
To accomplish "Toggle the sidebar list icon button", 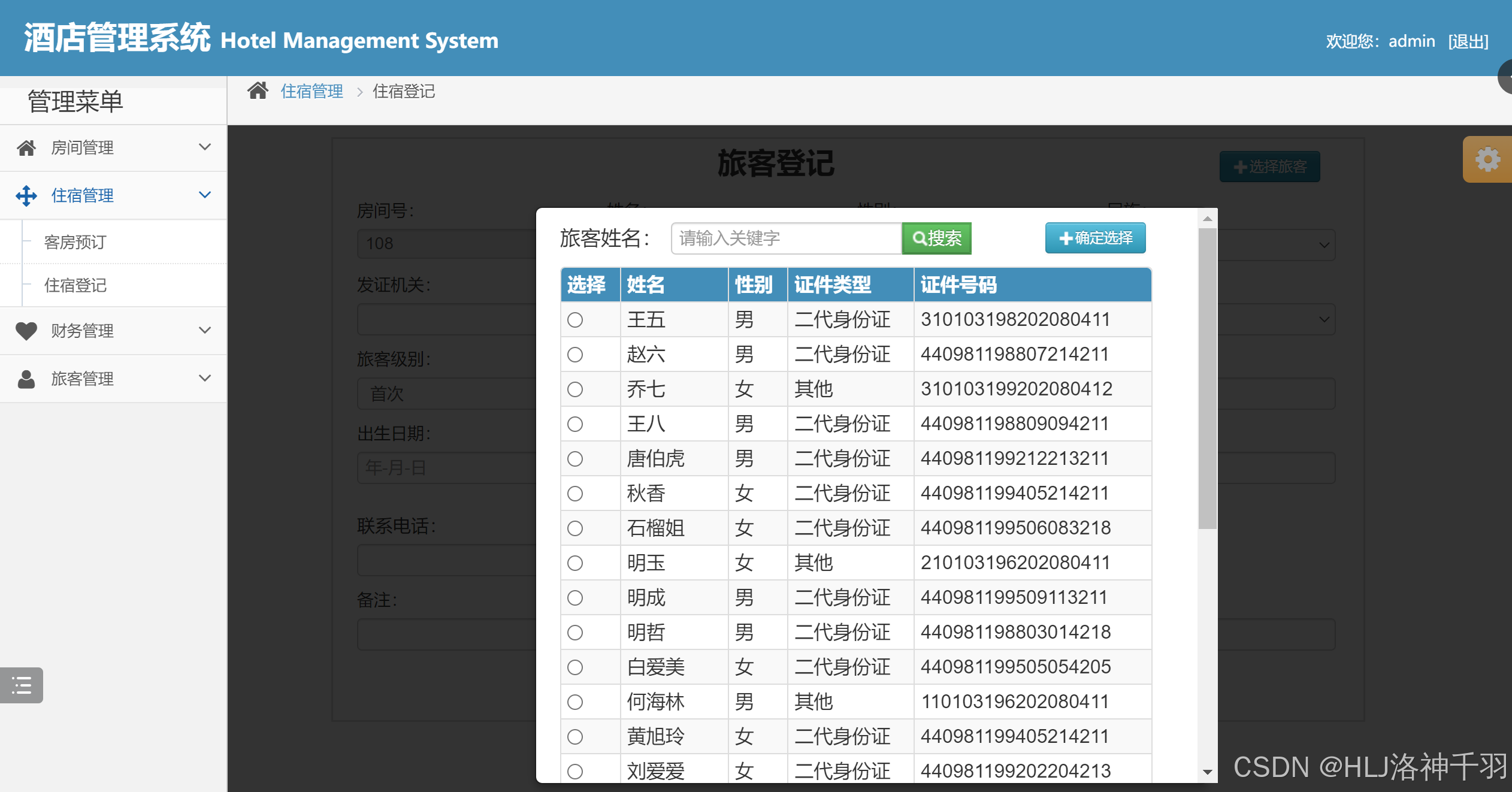I will [x=22, y=685].
